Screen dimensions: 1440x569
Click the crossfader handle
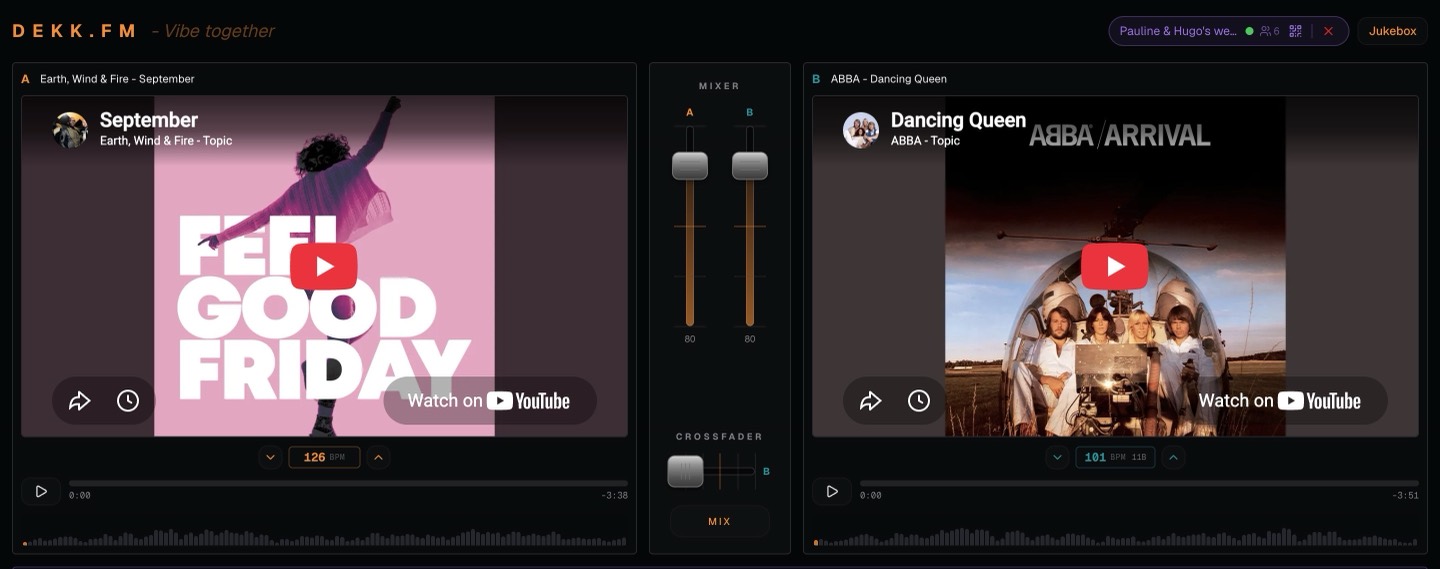(686, 471)
